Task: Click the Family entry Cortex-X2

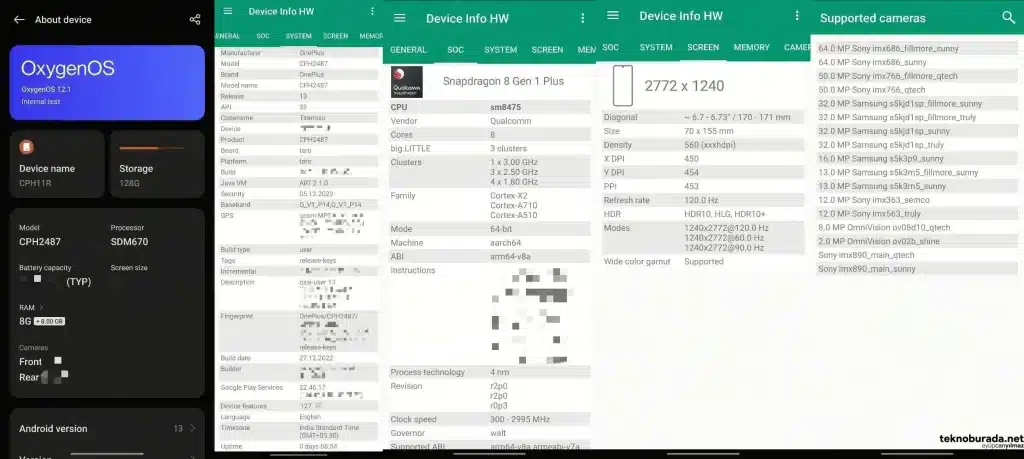Action: pos(509,196)
